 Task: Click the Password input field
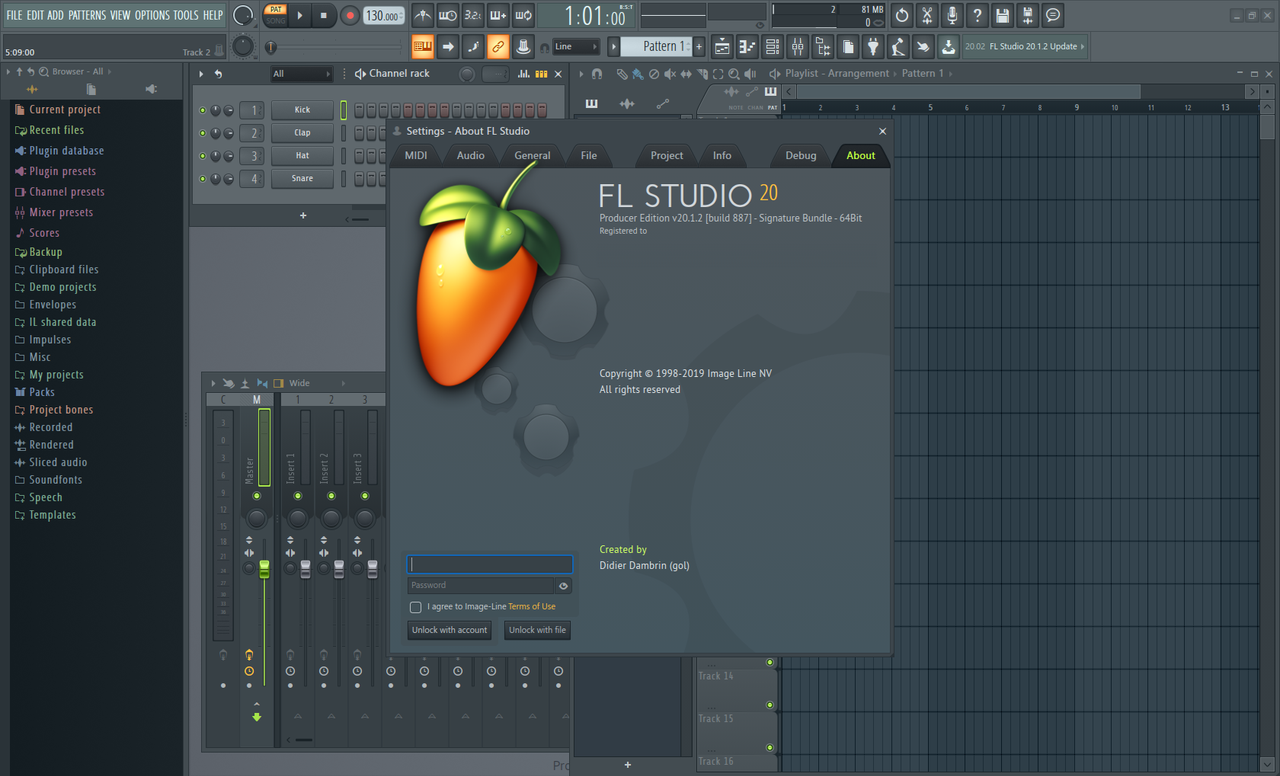click(481, 586)
